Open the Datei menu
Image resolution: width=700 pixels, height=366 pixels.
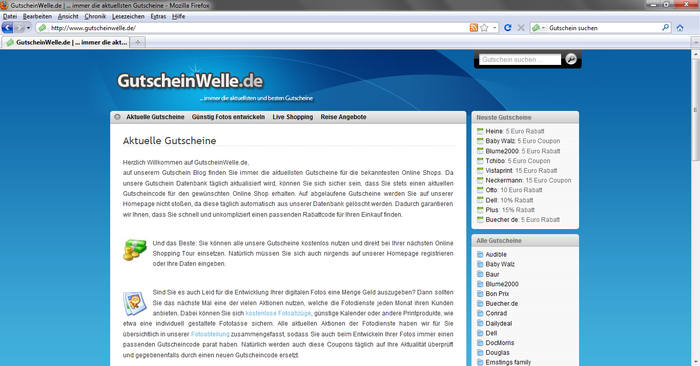tap(10, 17)
